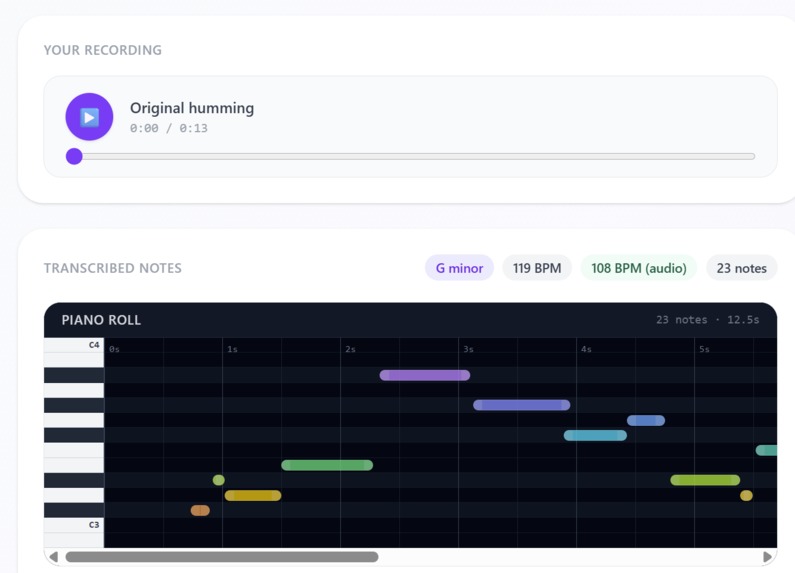The image size is (795, 573).
Task: Click the 'TRANSCRIBED NOTES' heading
Action: 113,268
